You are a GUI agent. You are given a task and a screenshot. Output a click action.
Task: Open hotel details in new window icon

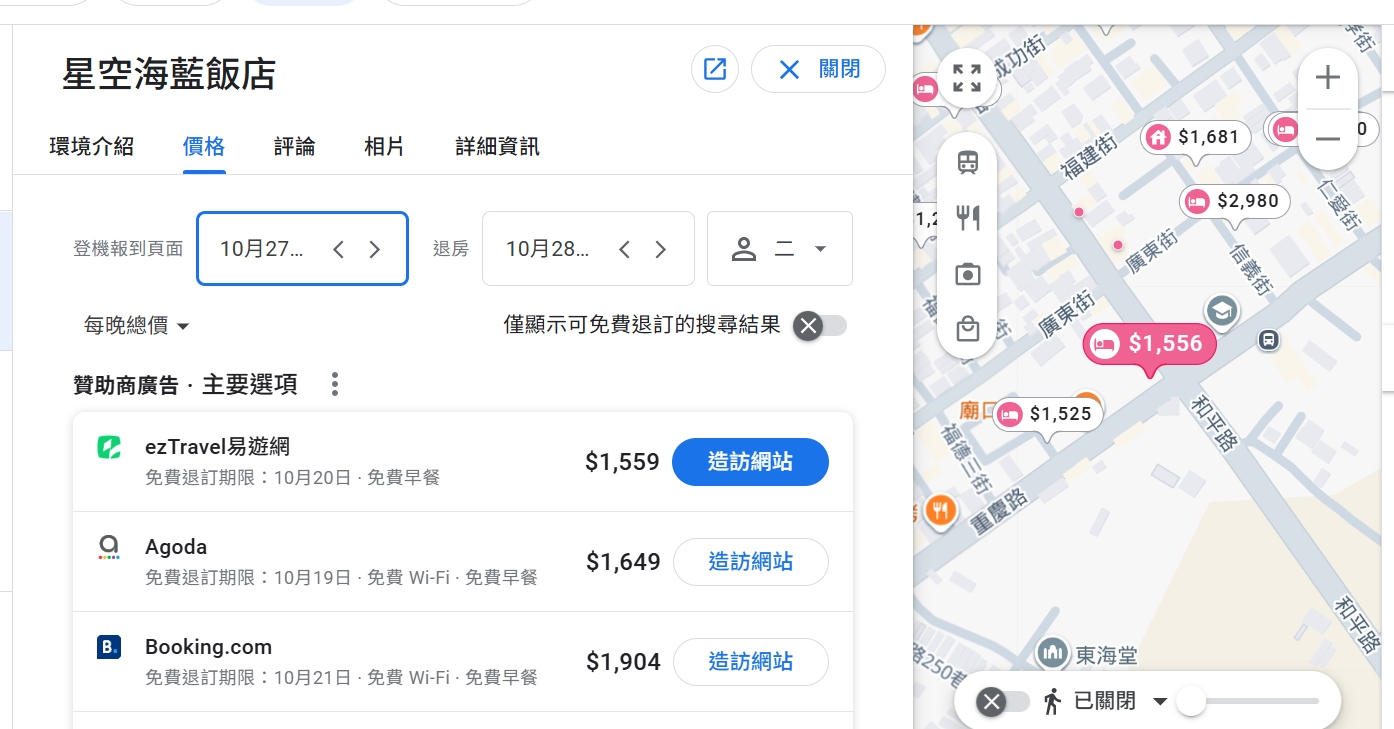[715, 69]
